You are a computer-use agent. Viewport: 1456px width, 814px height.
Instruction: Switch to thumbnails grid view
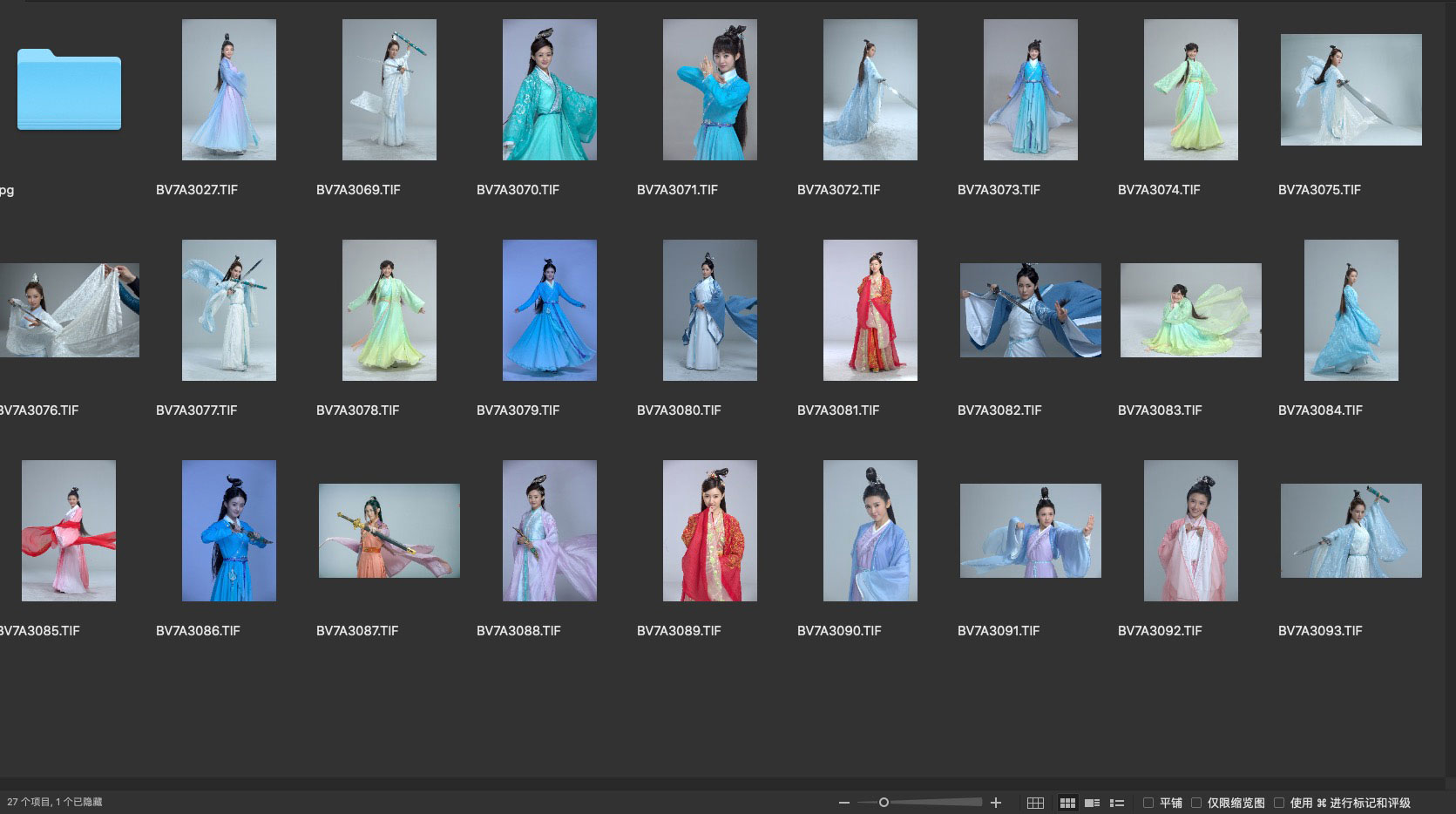(1067, 803)
